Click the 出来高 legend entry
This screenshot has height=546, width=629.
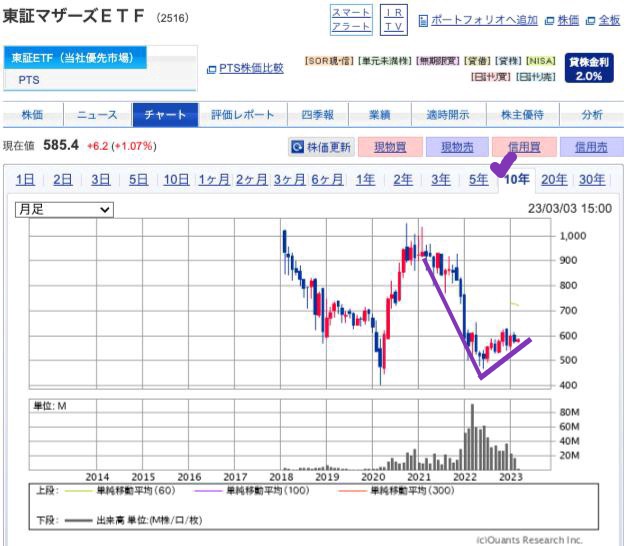pyautogui.click(x=133, y=520)
